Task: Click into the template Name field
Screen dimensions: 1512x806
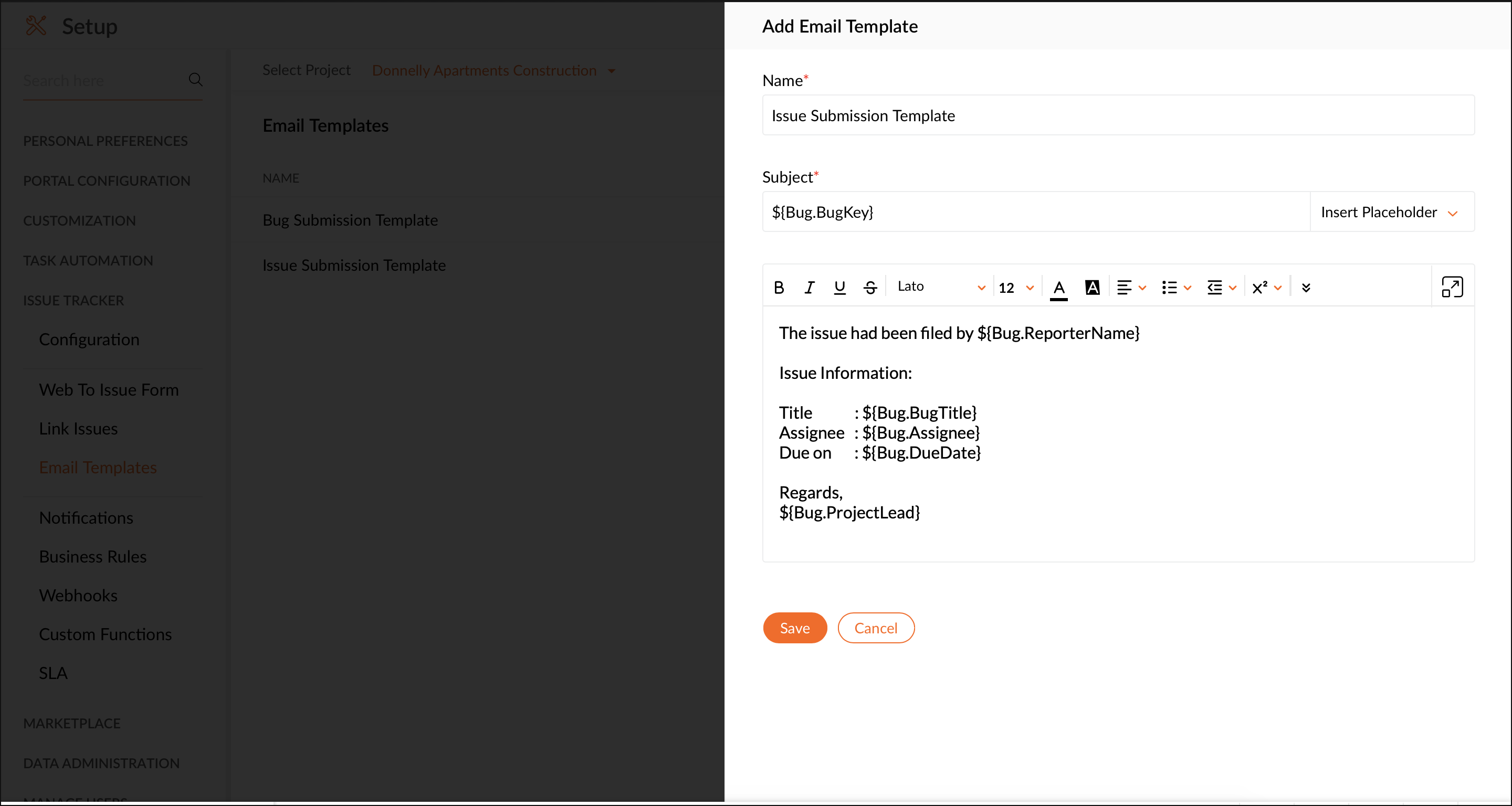Action: (x=1118, y=115)
